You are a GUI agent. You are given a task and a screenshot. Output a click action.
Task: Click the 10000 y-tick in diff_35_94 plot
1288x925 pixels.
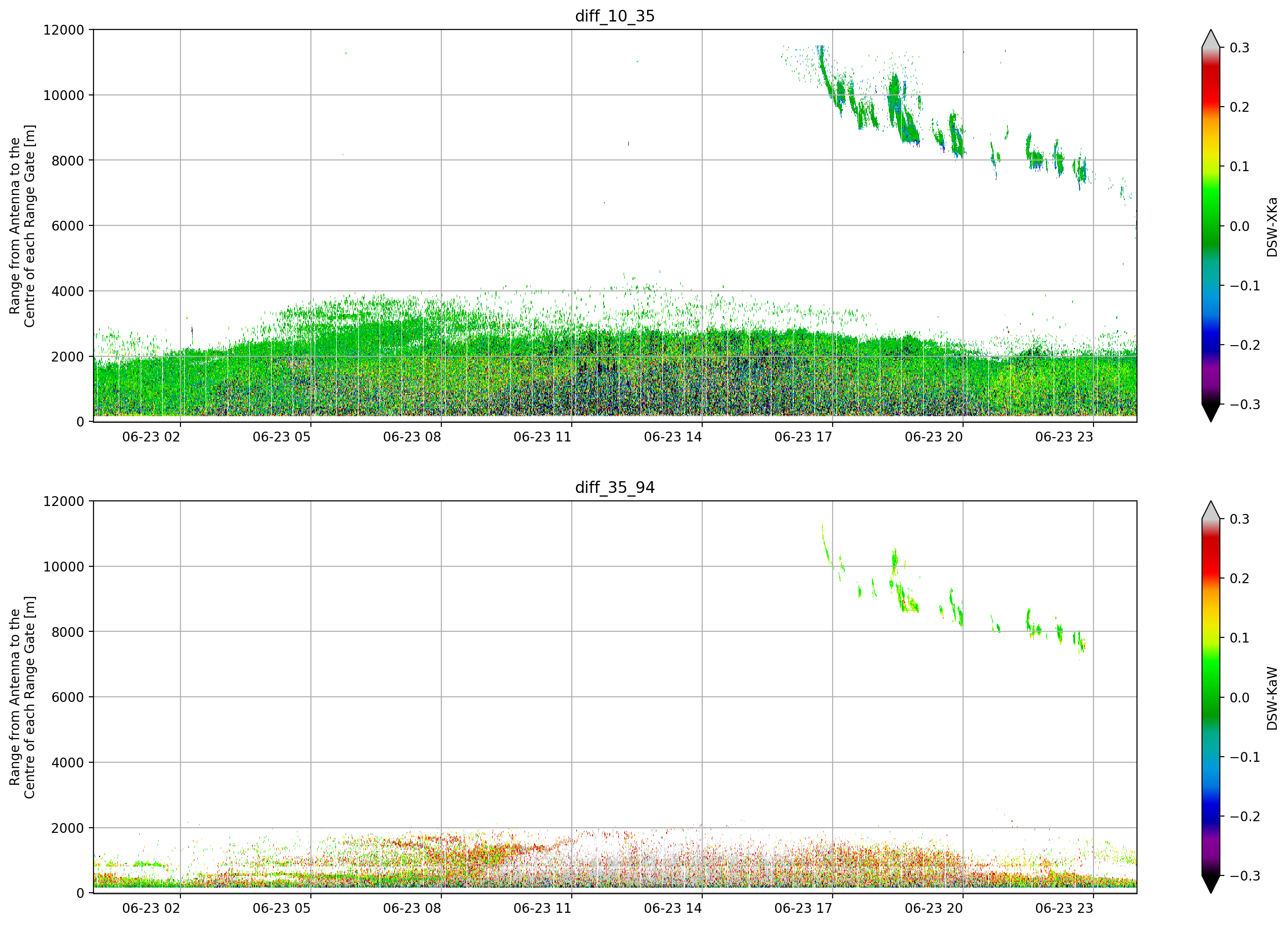pos(64,567)
